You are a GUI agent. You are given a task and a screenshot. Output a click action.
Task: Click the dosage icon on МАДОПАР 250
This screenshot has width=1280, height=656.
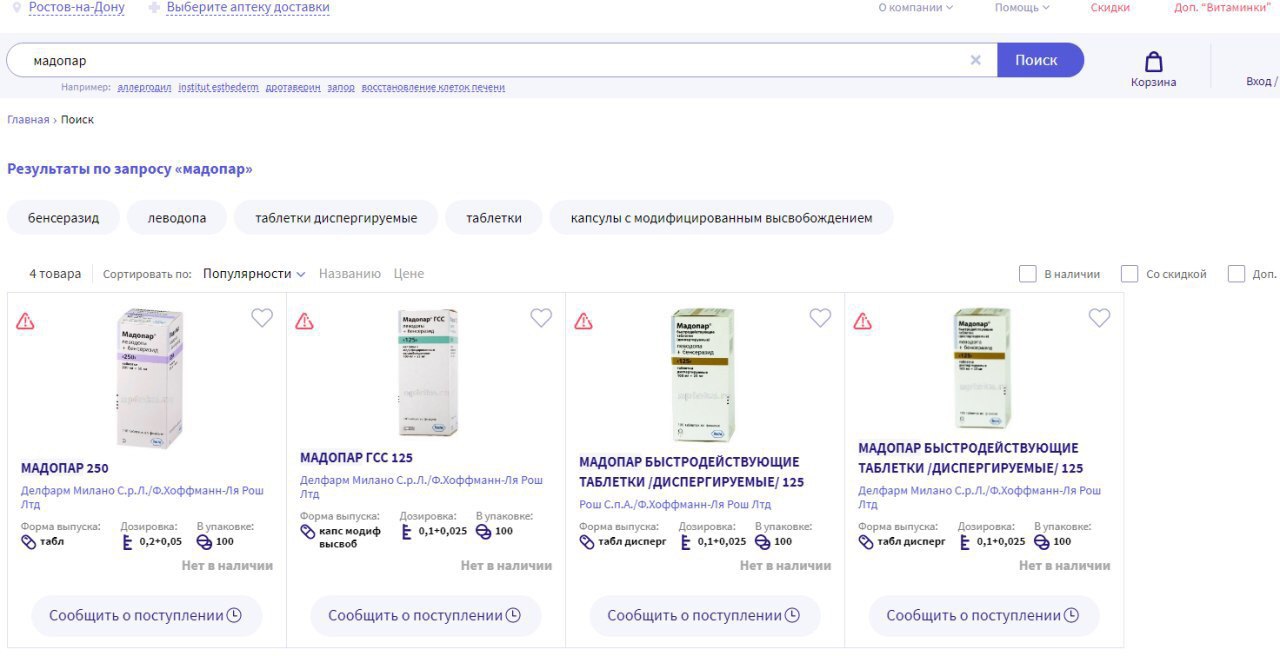click(127, 542)
